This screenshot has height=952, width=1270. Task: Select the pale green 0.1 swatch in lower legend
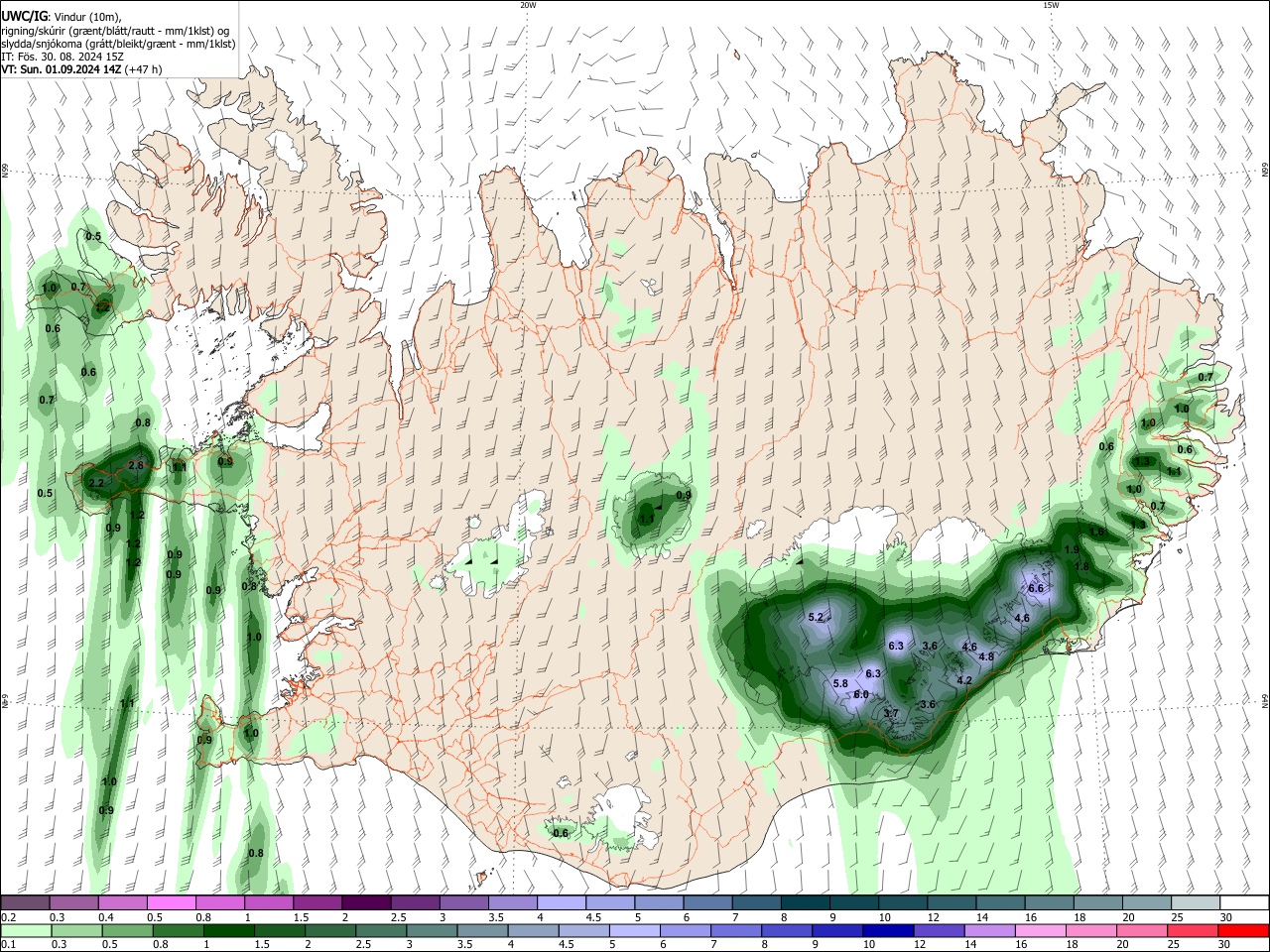25,931
